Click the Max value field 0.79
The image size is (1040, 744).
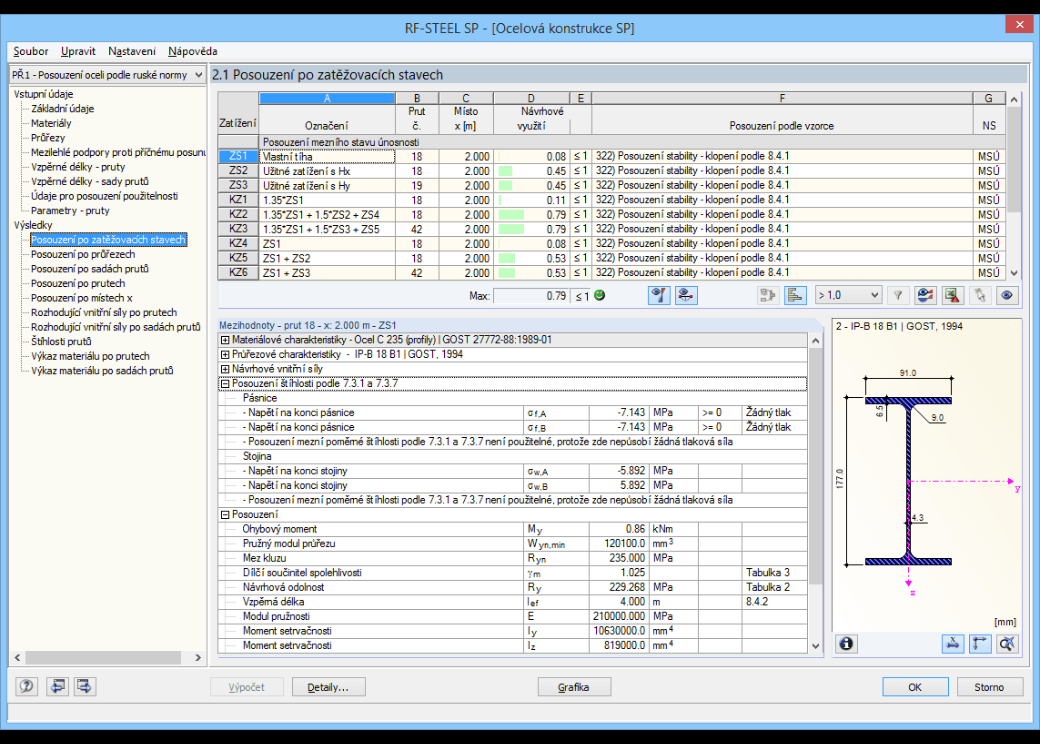[x=531, y=296]
